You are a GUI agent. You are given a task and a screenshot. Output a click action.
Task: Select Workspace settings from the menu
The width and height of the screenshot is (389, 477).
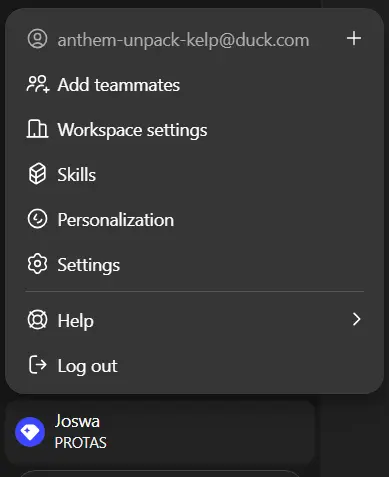[194, 129]
